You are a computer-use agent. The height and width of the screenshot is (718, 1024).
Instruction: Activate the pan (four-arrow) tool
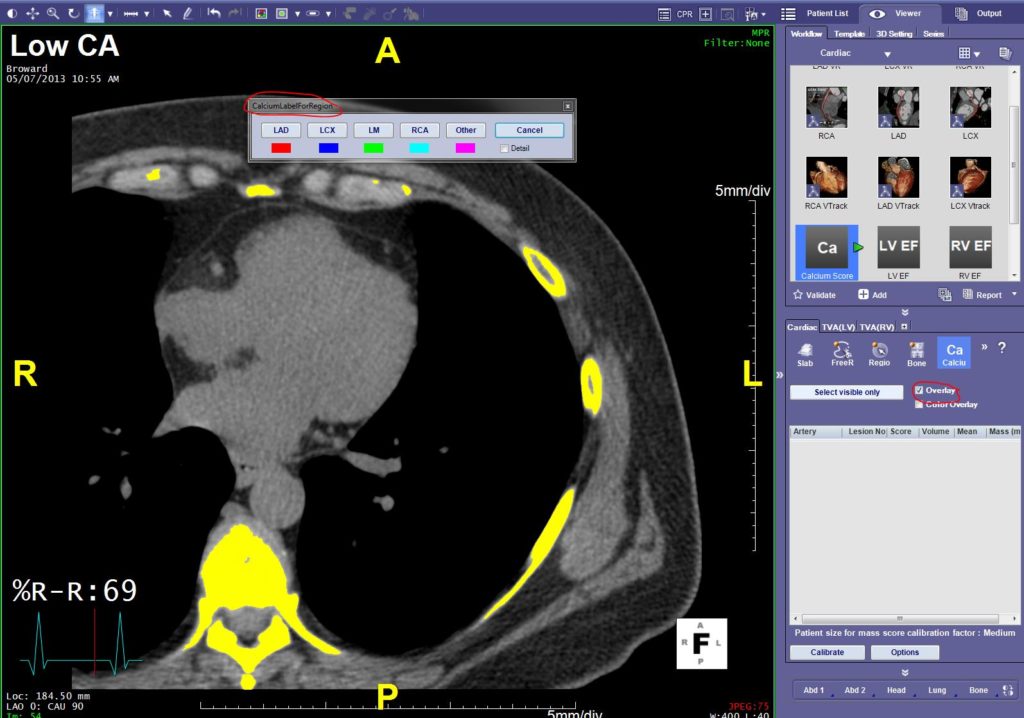33,13
